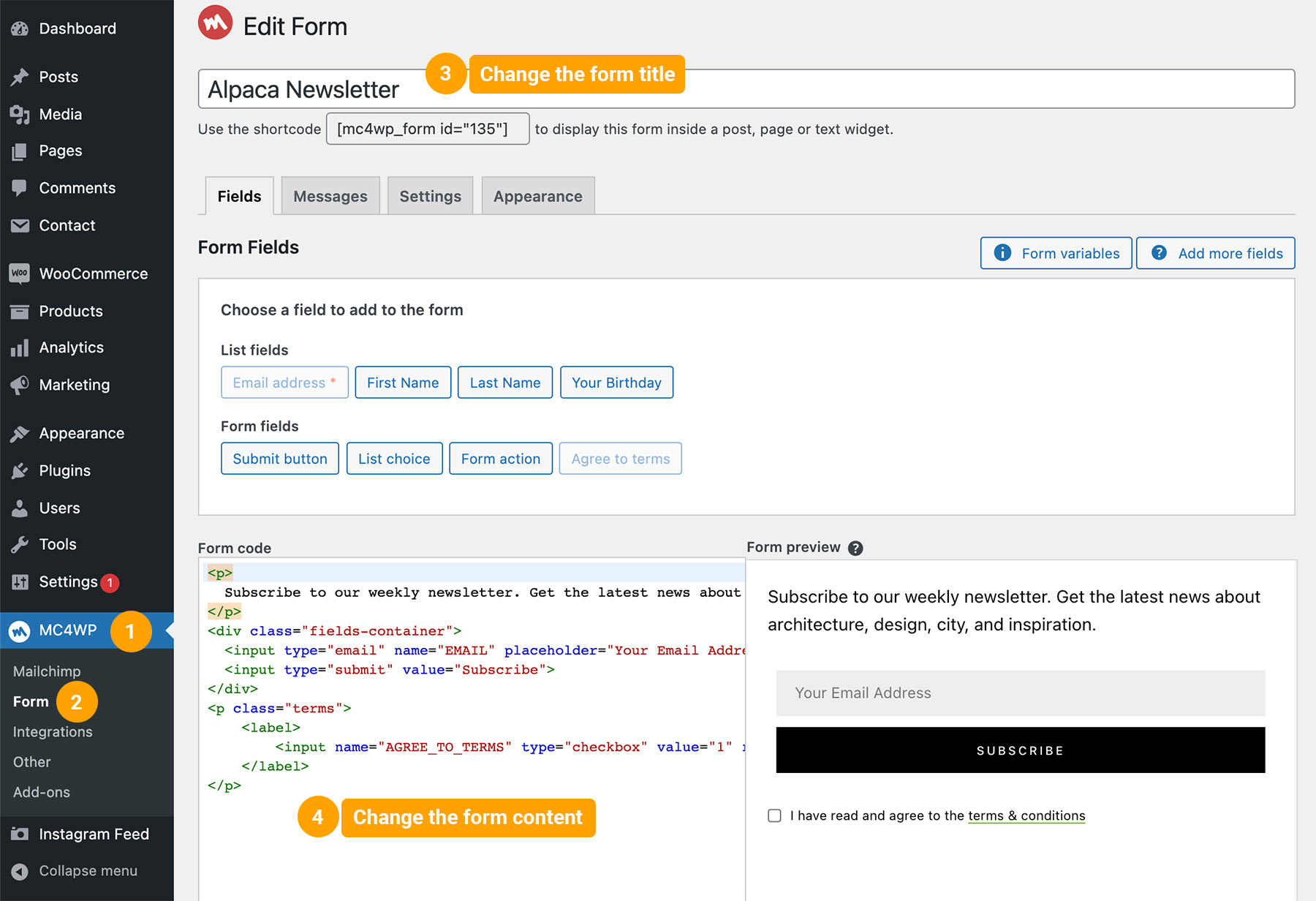
Task: Click the Form variables button
Action: pos(1056,253)
